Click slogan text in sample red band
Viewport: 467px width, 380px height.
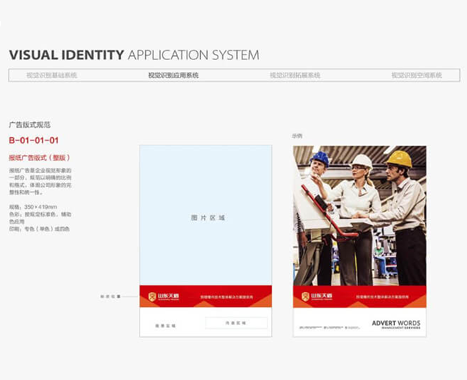click(x=382, y=297)
